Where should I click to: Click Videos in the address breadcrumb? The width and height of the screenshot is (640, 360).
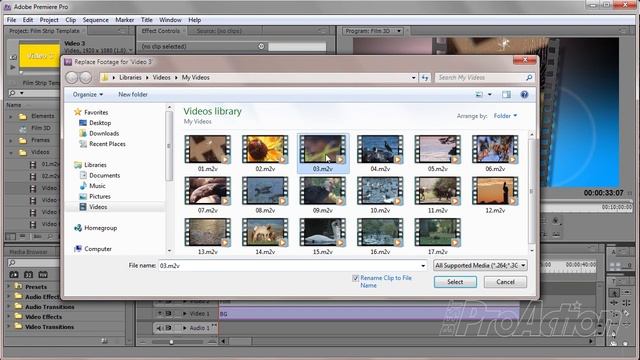[161, 78]
